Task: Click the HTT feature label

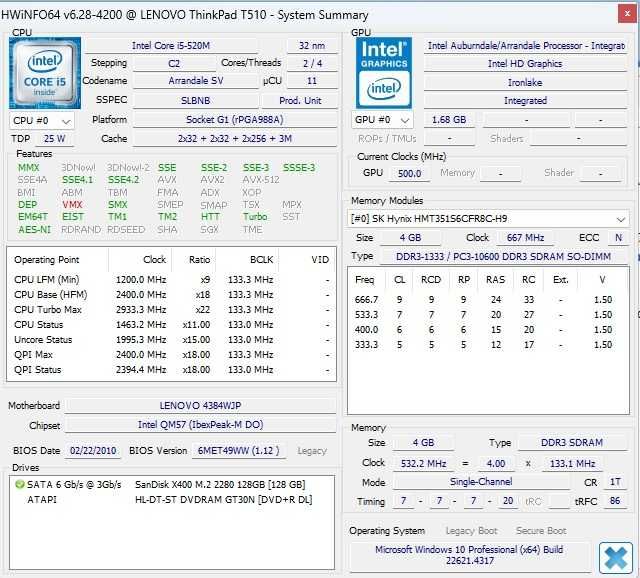Action: (x=210, y=217)
